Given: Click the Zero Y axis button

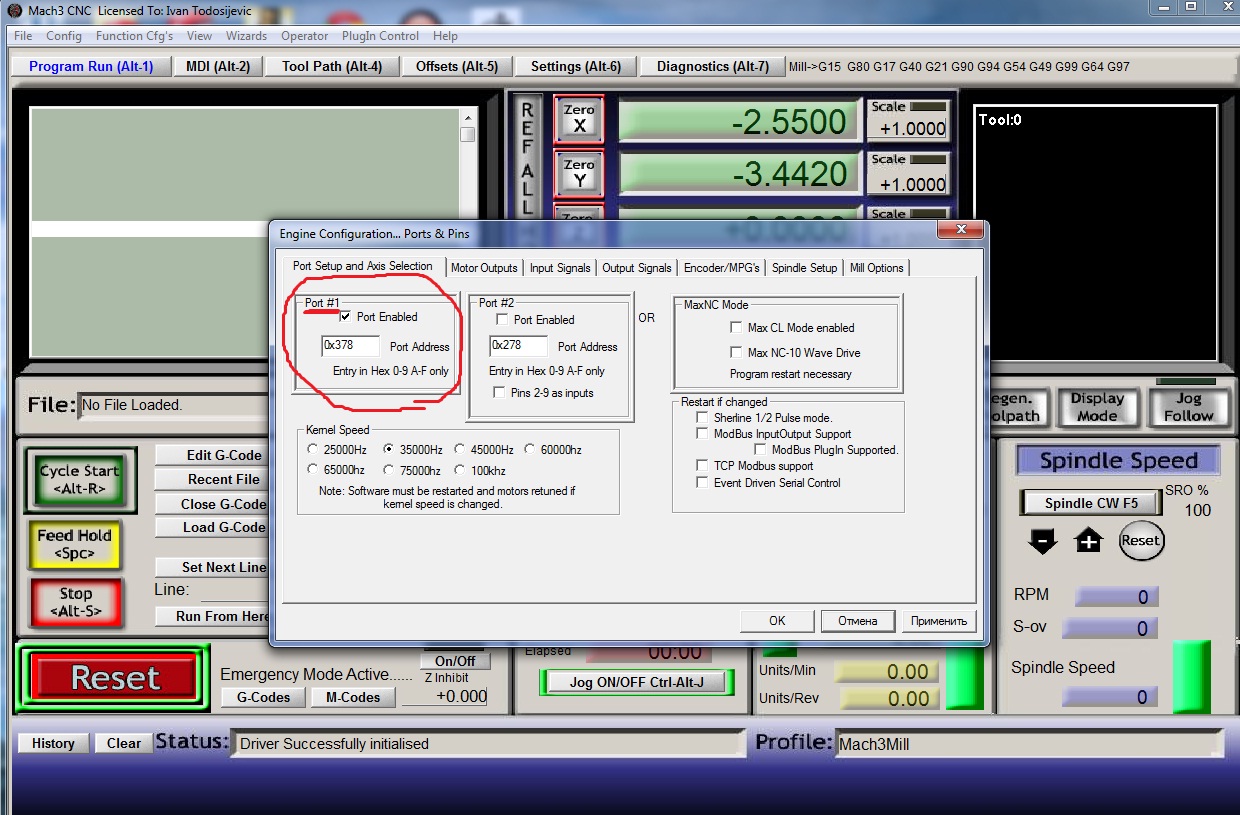Looking at the screenshot, I should (x=579, y=173).
